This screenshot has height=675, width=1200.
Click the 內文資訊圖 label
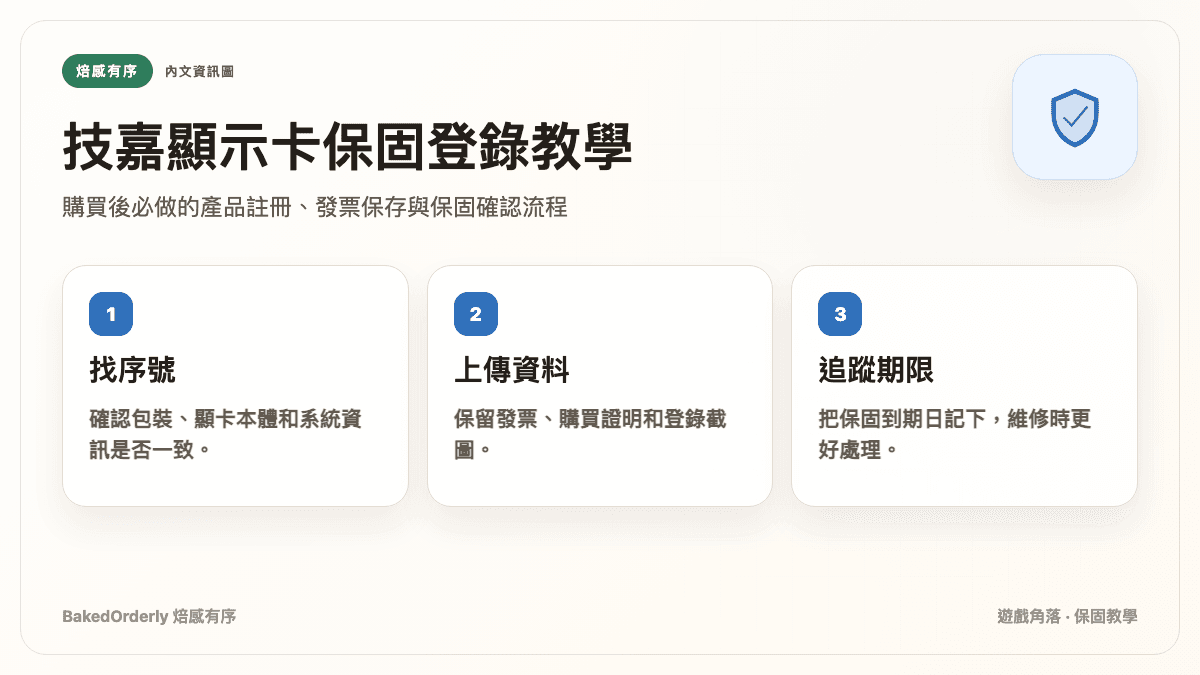[200, 71]
